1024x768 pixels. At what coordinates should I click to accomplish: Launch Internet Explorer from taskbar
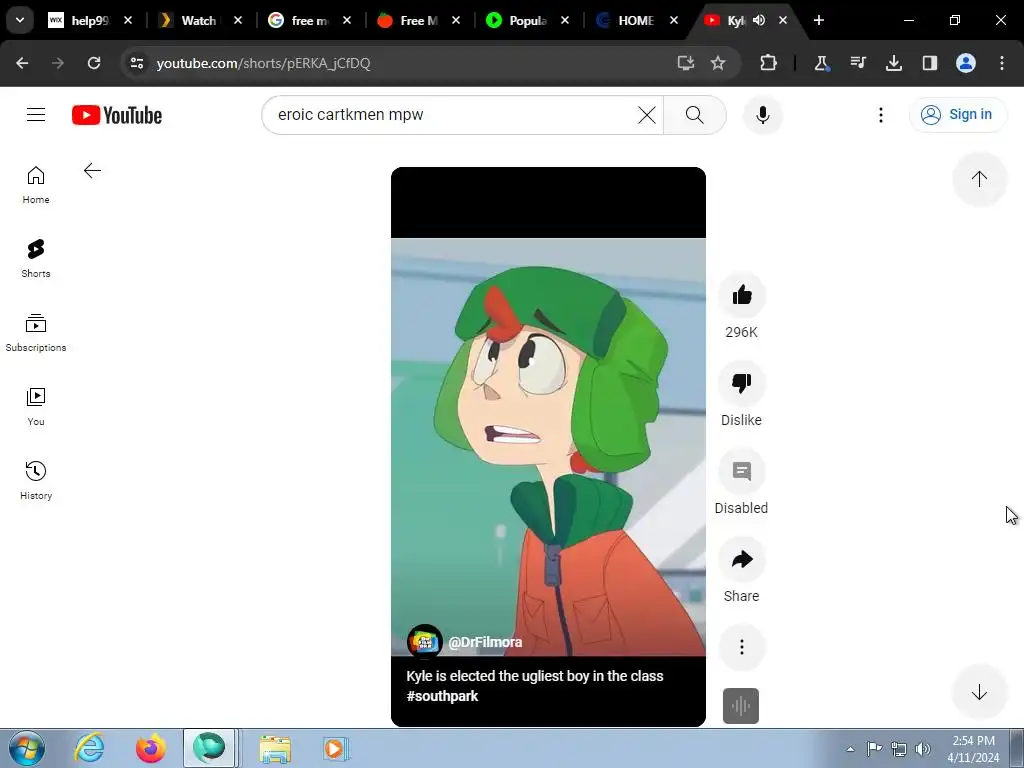[x=89, y=748]
